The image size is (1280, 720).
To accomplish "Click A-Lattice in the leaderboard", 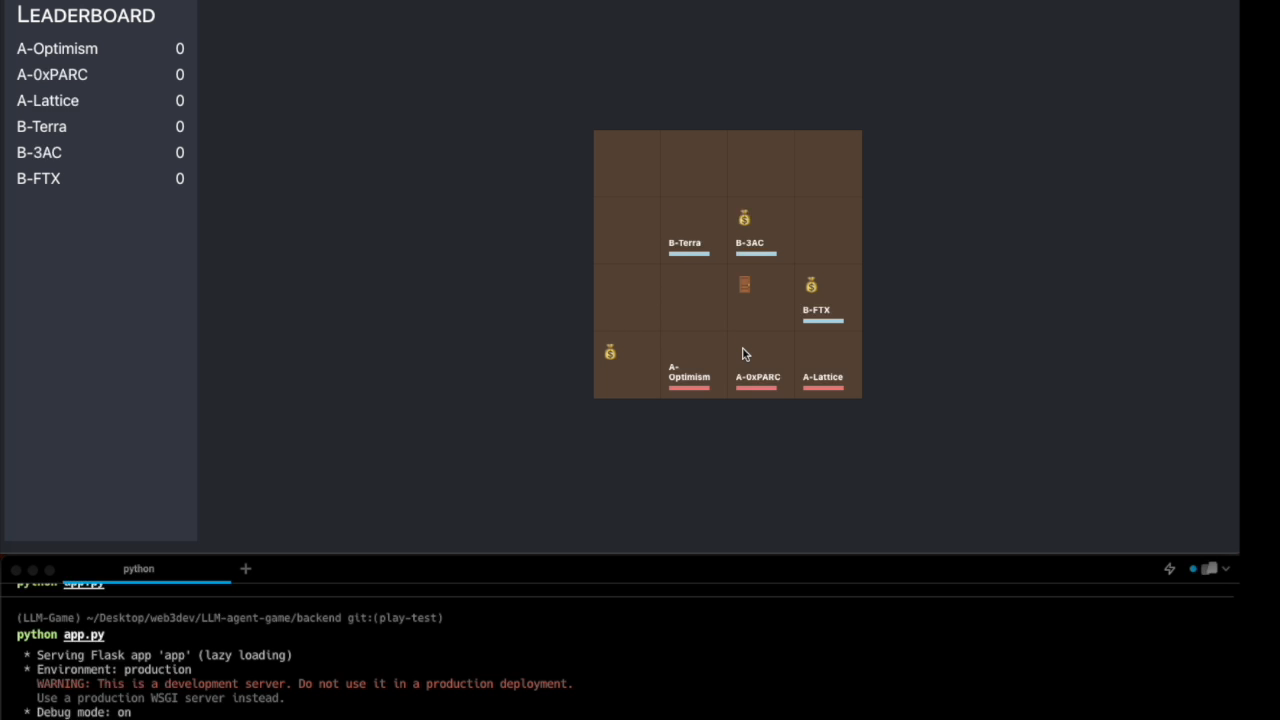I will point(48,101).
